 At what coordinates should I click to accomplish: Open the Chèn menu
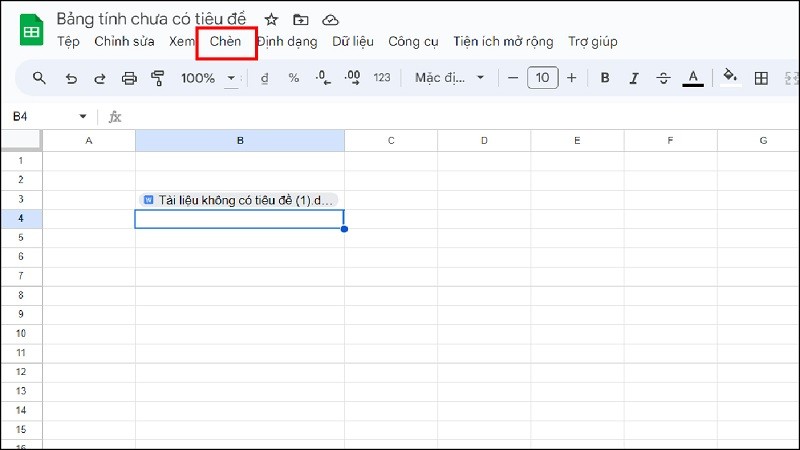coord(226,41)
